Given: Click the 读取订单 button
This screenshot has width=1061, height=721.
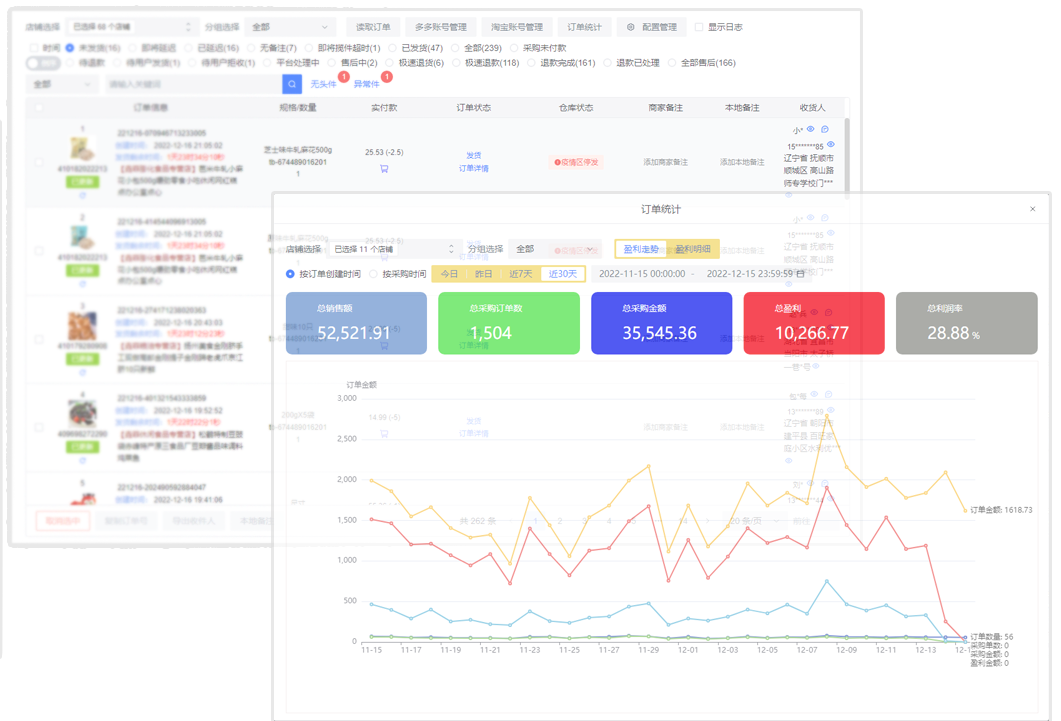Looking at the screenshot, I should 373,27.
